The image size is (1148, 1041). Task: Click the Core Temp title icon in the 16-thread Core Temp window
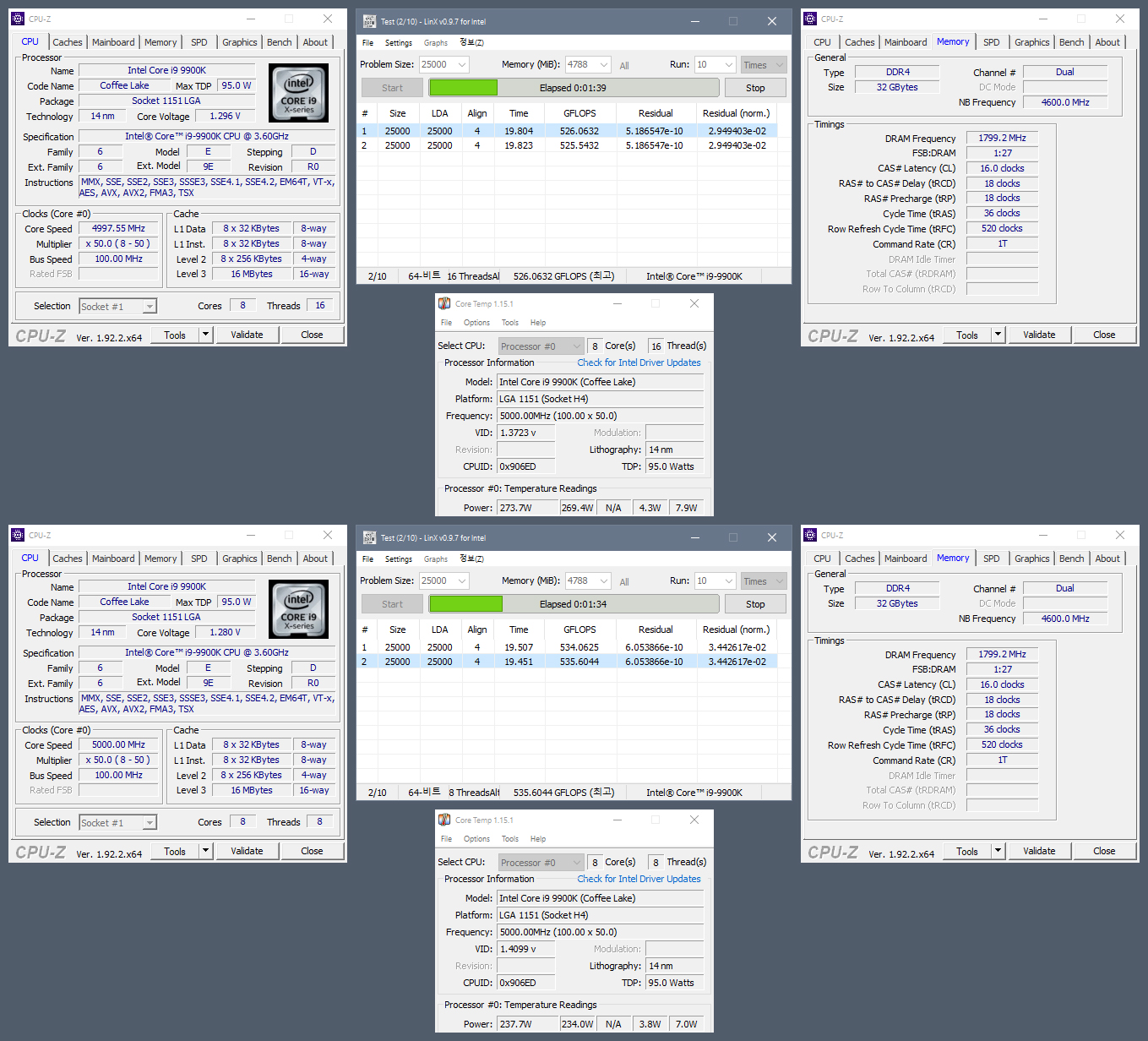tap(444, 303)
